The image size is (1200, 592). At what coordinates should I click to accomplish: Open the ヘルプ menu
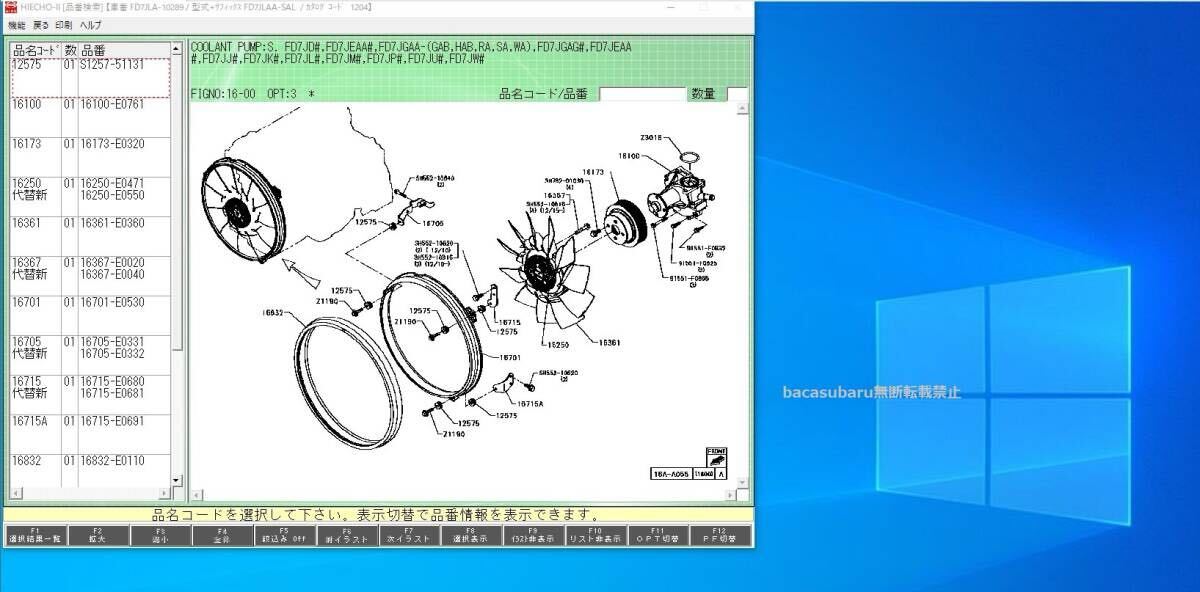click(x=91, y=24)
